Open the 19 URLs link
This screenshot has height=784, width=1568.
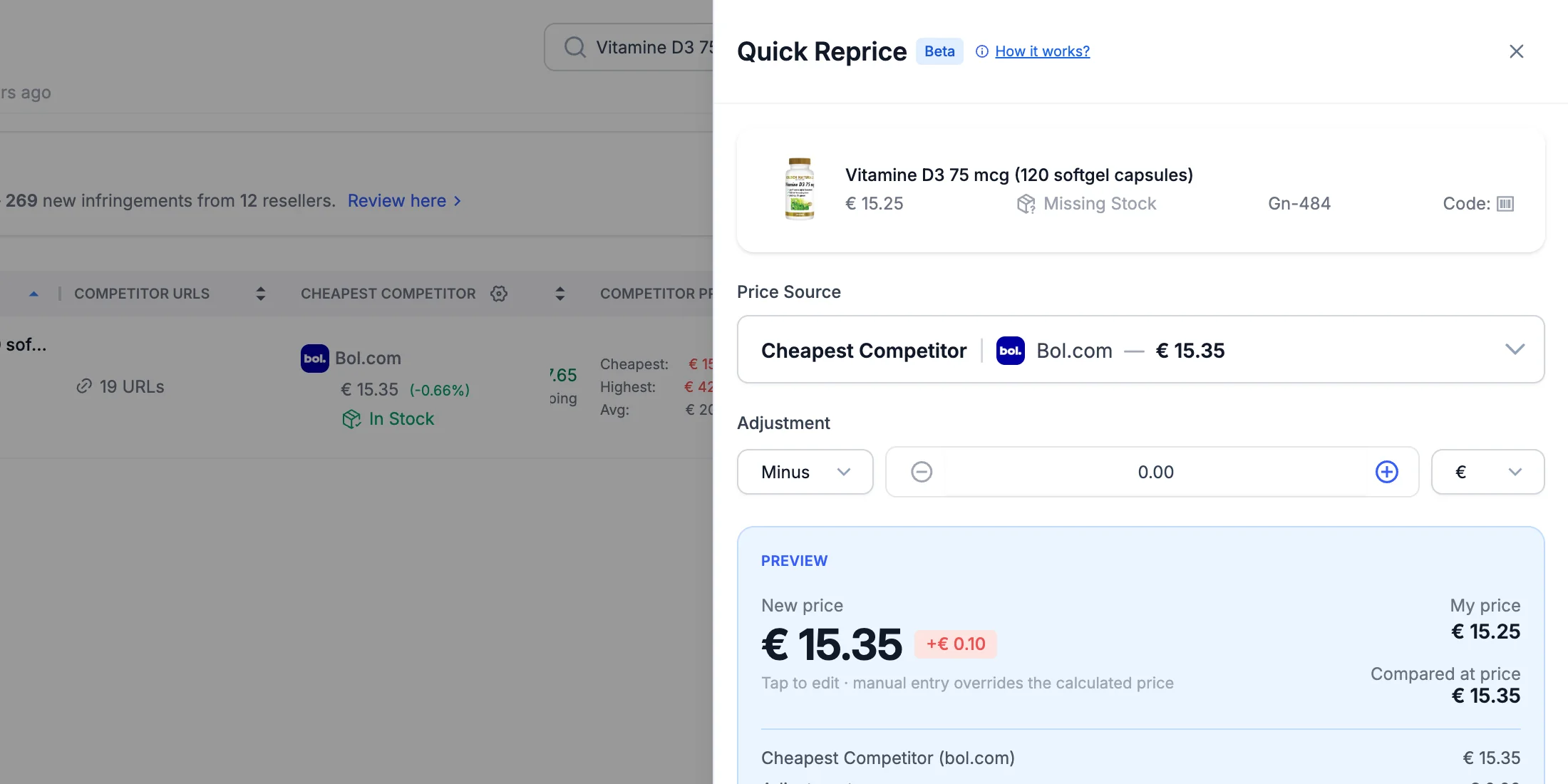coord(120,387)
